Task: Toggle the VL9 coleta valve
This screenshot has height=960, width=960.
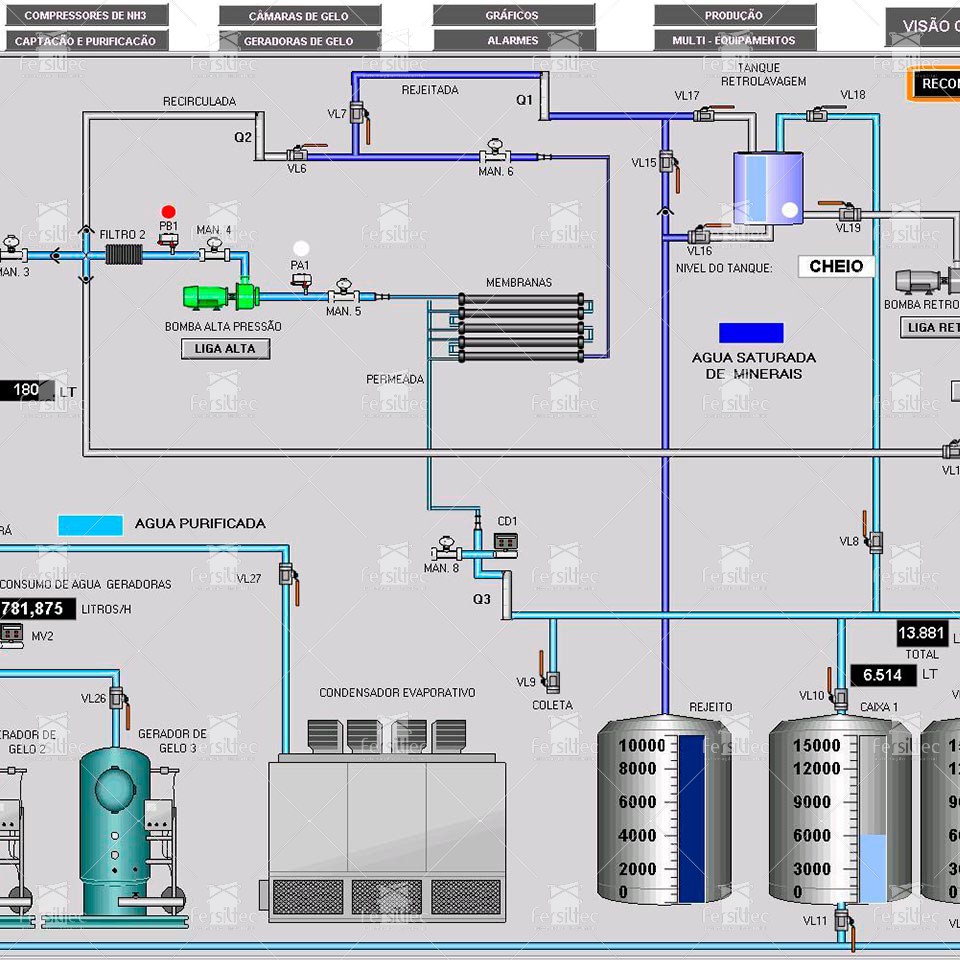Action: click(549, 673)
